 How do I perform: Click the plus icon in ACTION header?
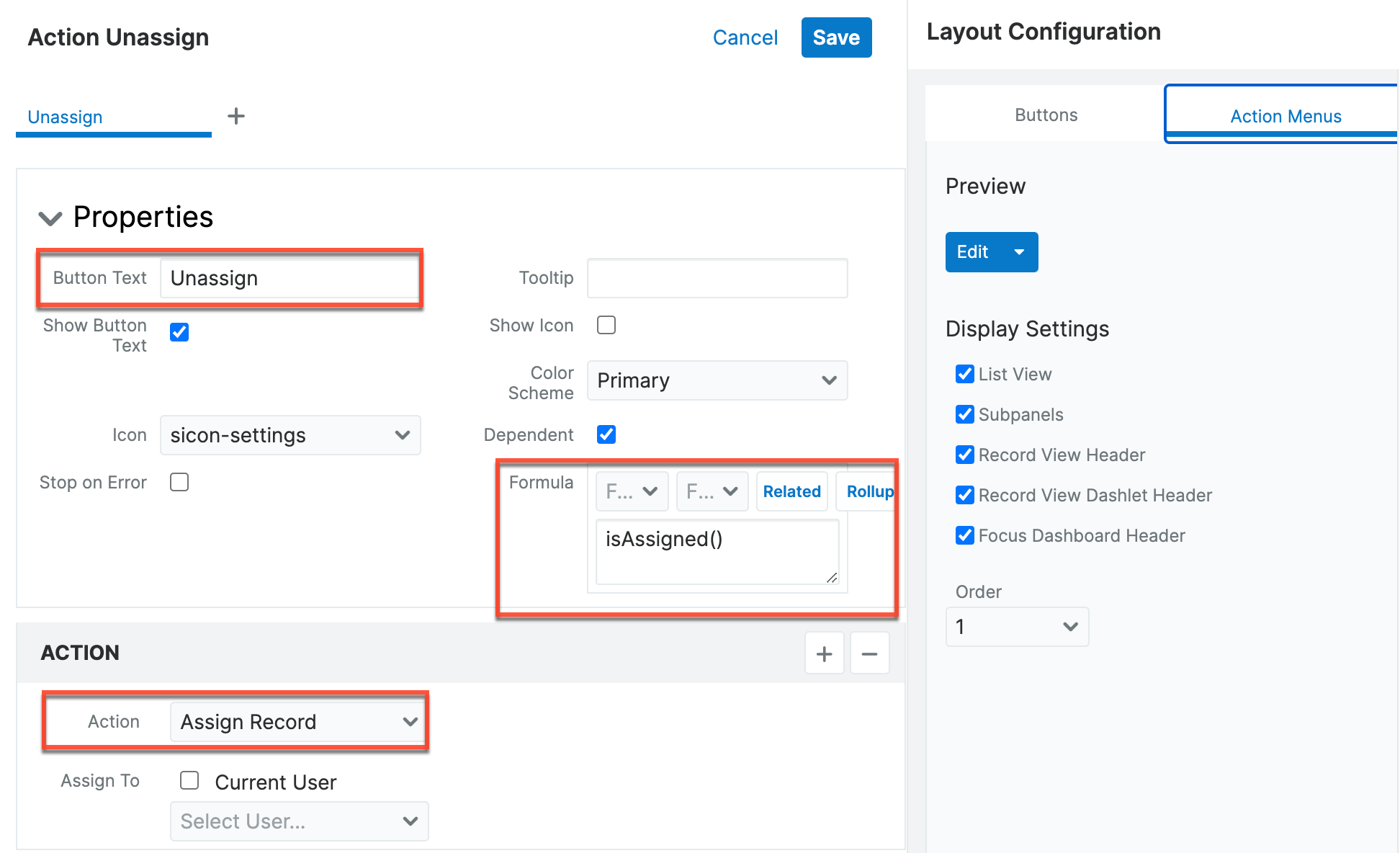824,653
